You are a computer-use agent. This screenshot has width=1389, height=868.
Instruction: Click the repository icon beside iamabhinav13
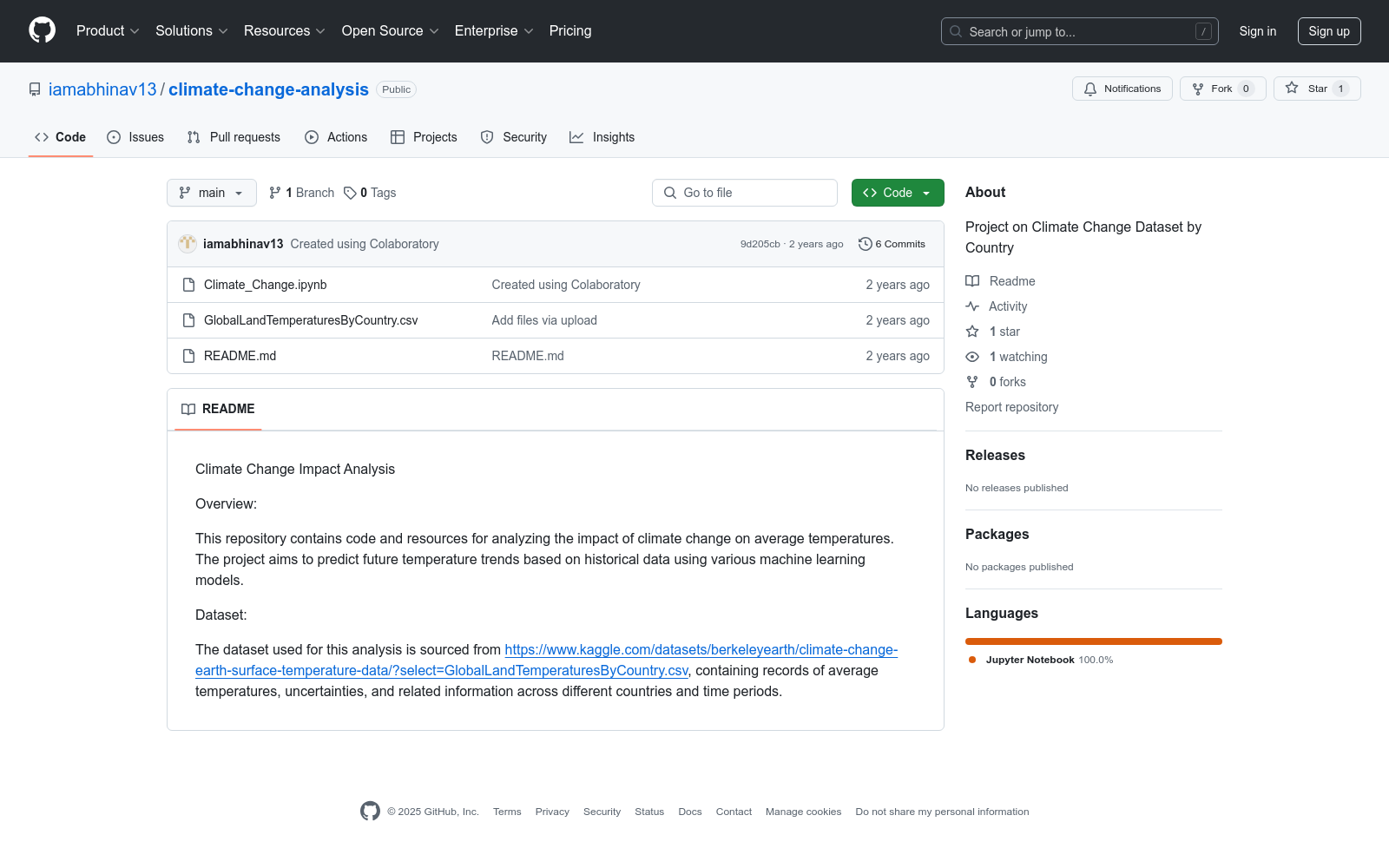point(35,89)
